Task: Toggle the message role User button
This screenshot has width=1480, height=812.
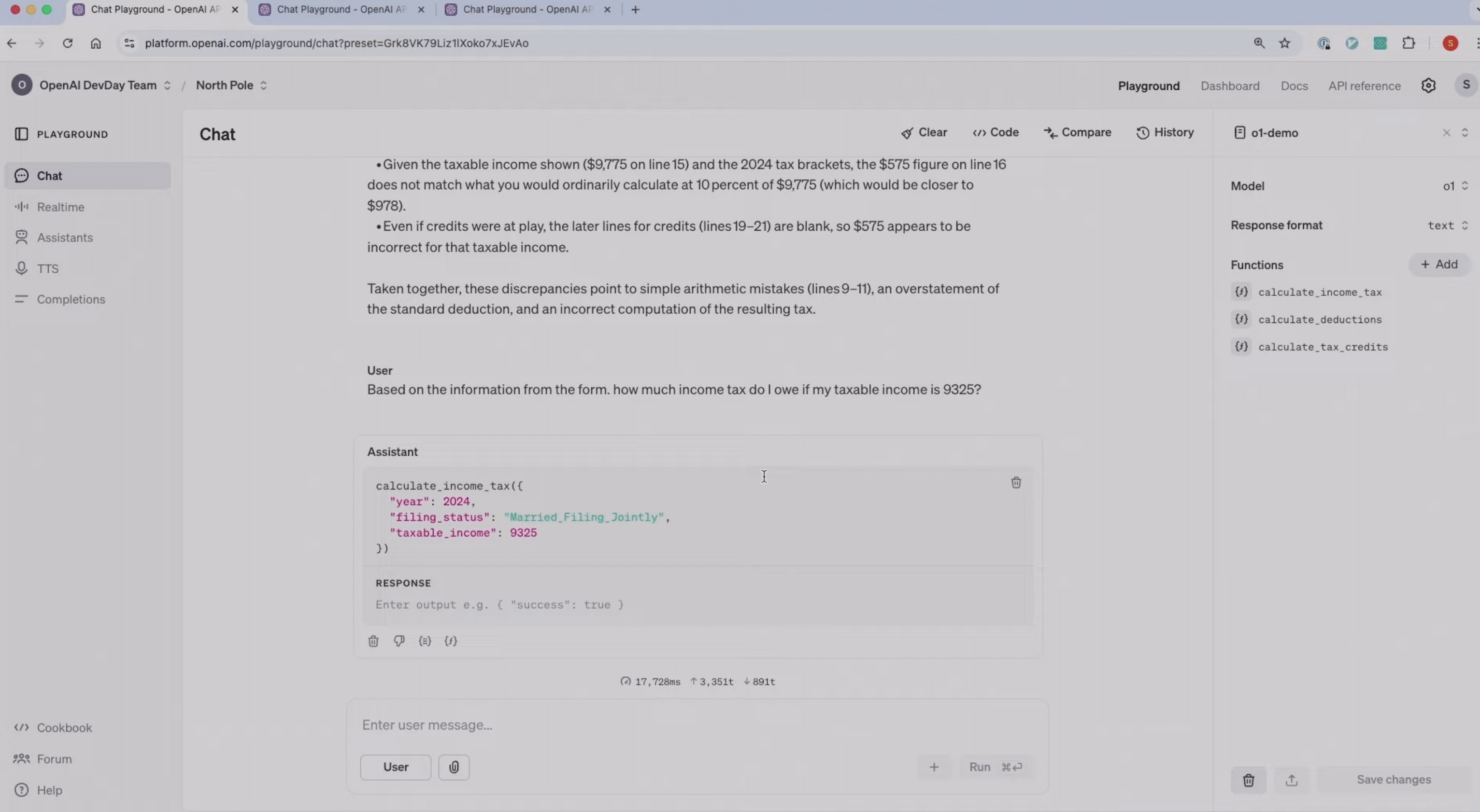Action: [x=395, y=767]
